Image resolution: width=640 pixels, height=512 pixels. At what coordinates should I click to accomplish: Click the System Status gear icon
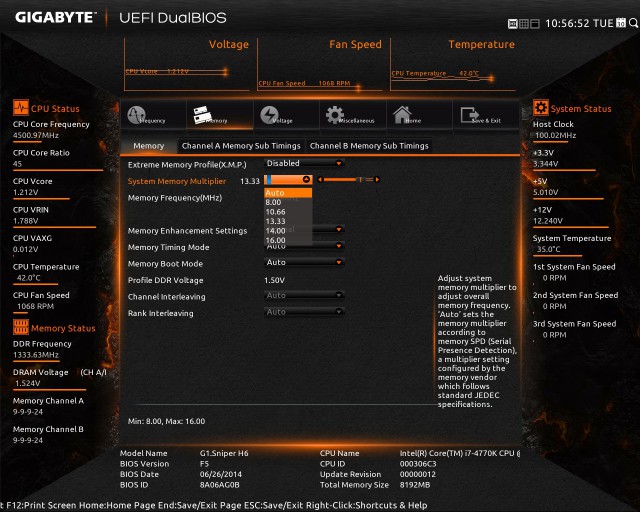tap(541, 108)
